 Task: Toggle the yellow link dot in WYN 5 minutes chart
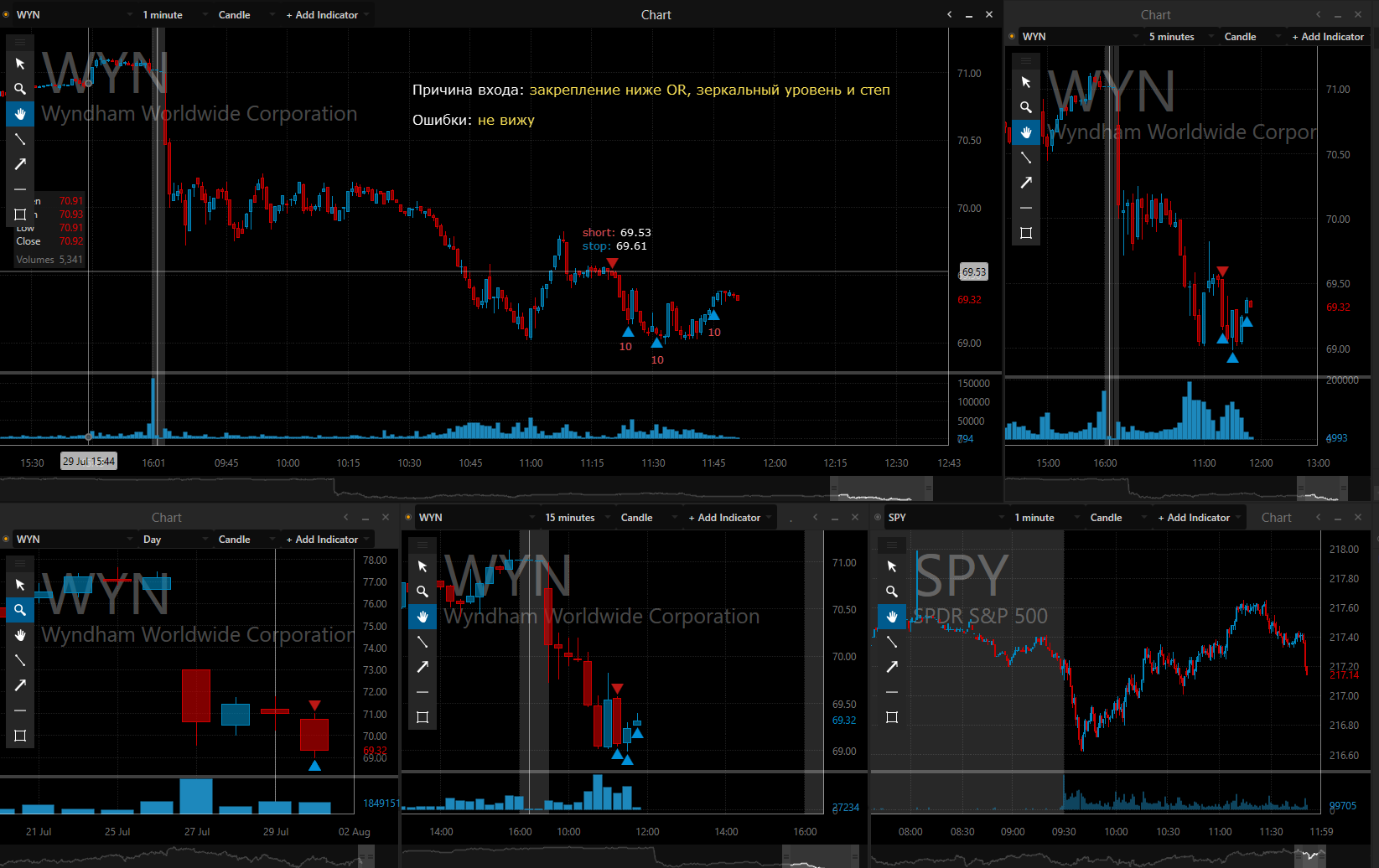[x=1012, y=37]
